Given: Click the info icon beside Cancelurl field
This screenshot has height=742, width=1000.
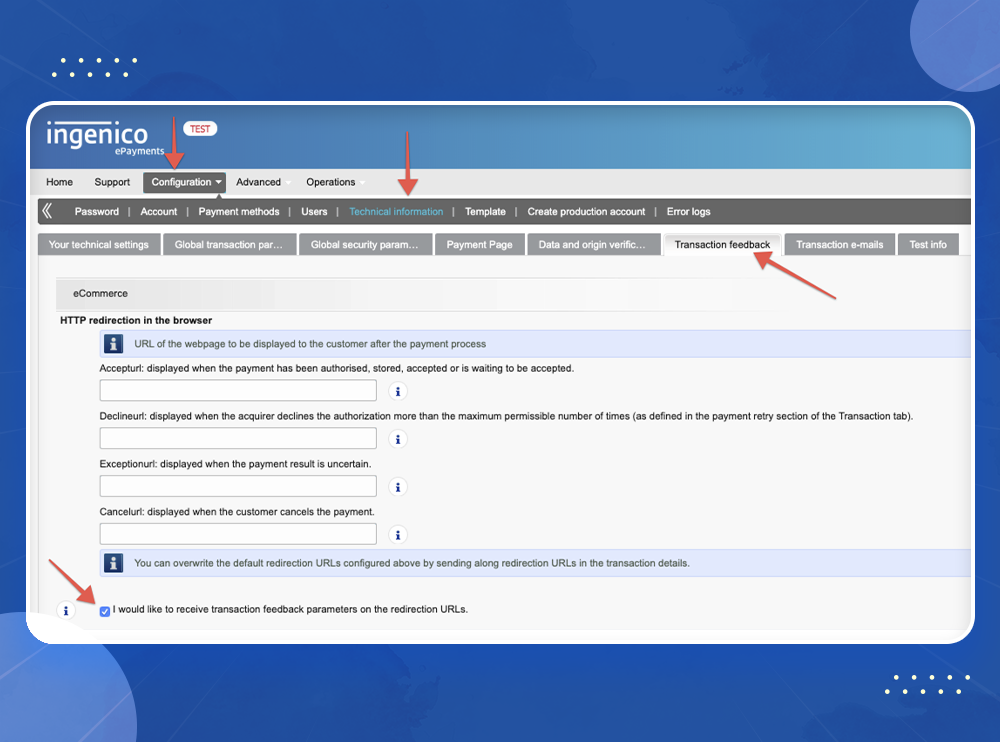Looking at the screenshot, I should [x=397, y=535].
